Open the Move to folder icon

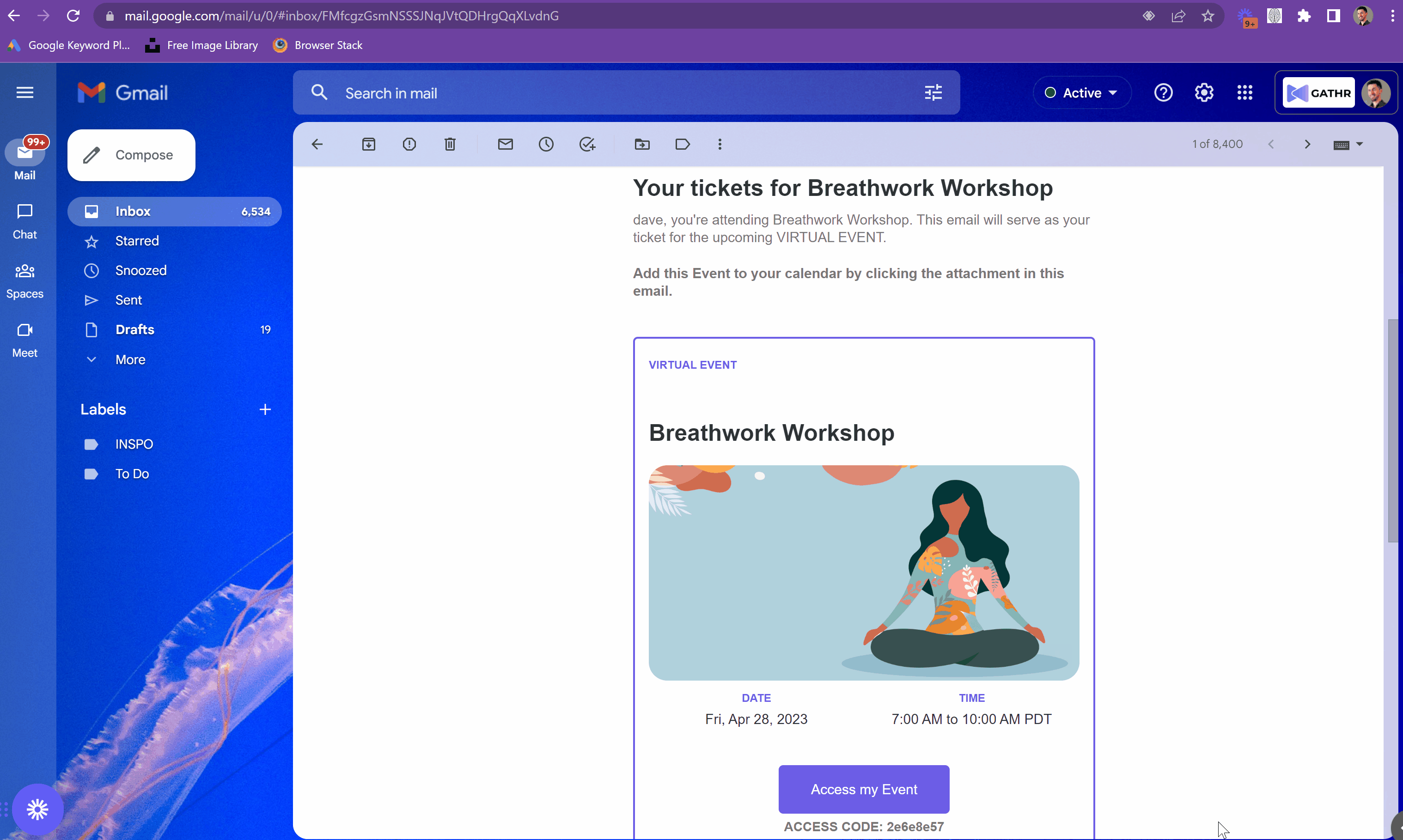tap(642, 144)
